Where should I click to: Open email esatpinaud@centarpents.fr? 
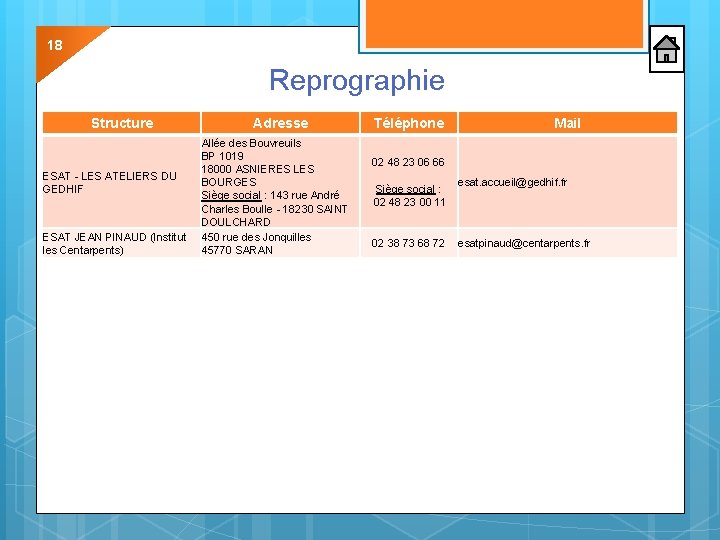coord(523,243)
